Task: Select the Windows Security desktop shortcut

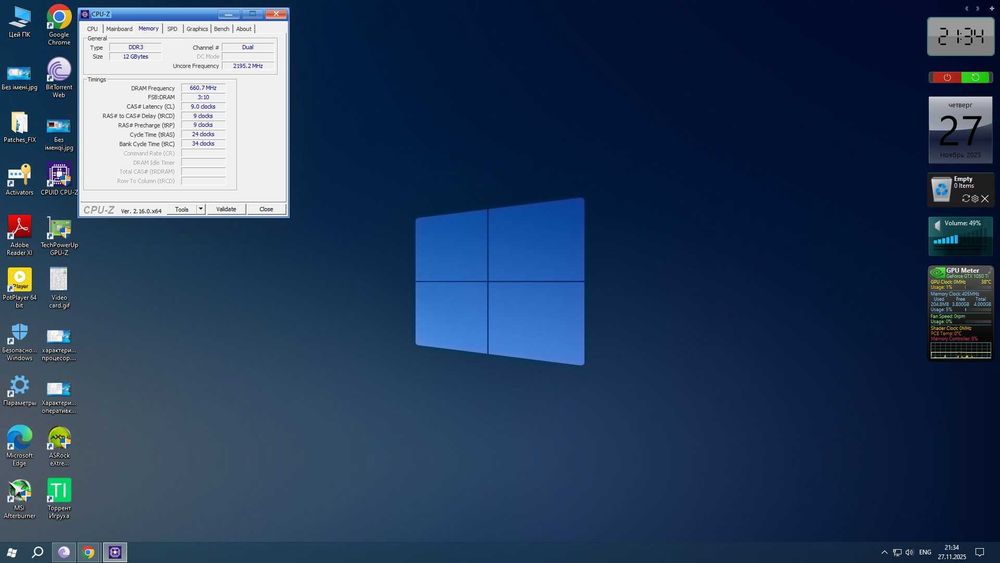Action: click(19, 341)
